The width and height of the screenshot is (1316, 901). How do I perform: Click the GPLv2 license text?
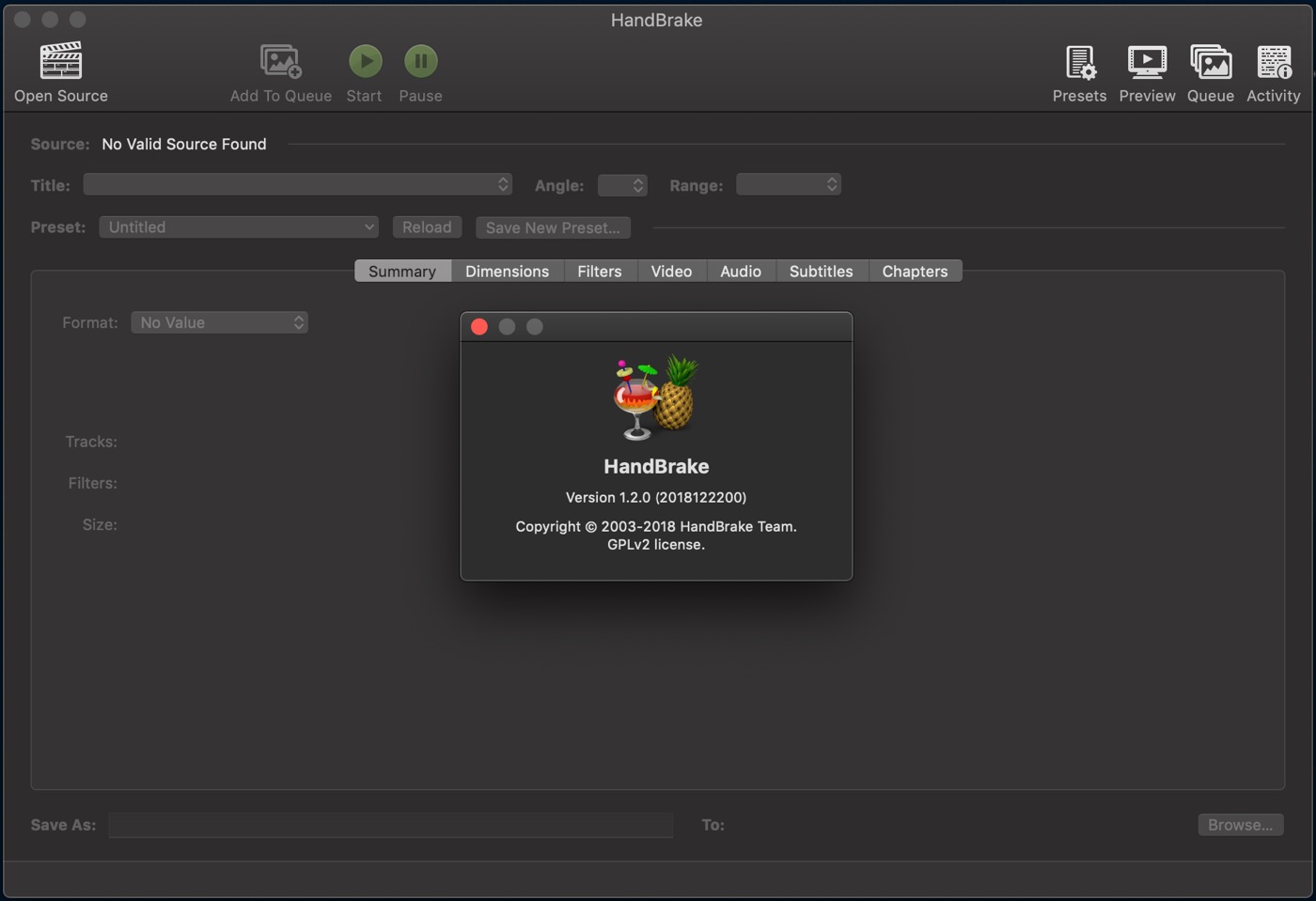coord(656,545)
